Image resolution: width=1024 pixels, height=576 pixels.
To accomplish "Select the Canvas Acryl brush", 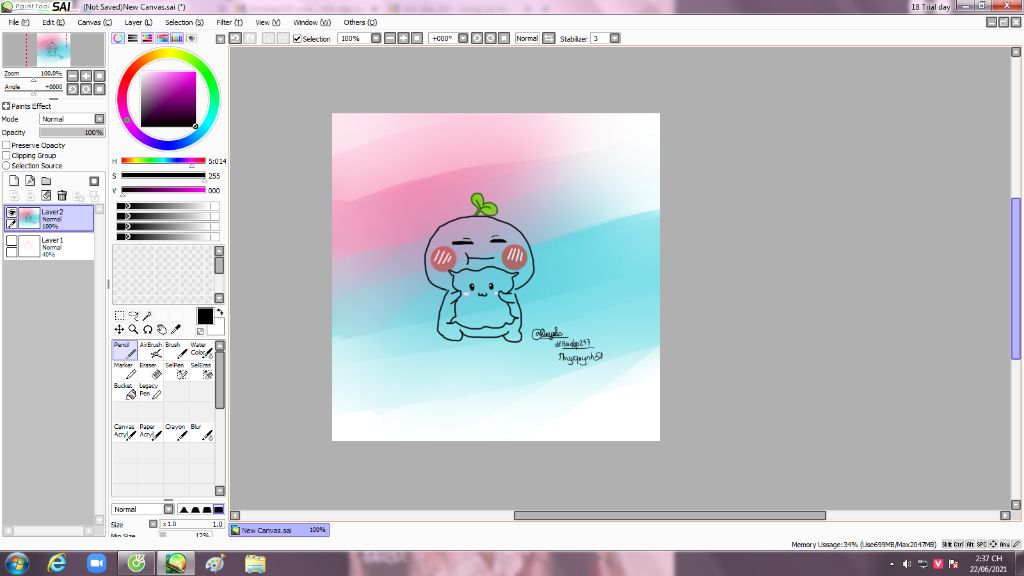I will coord(124,432).
